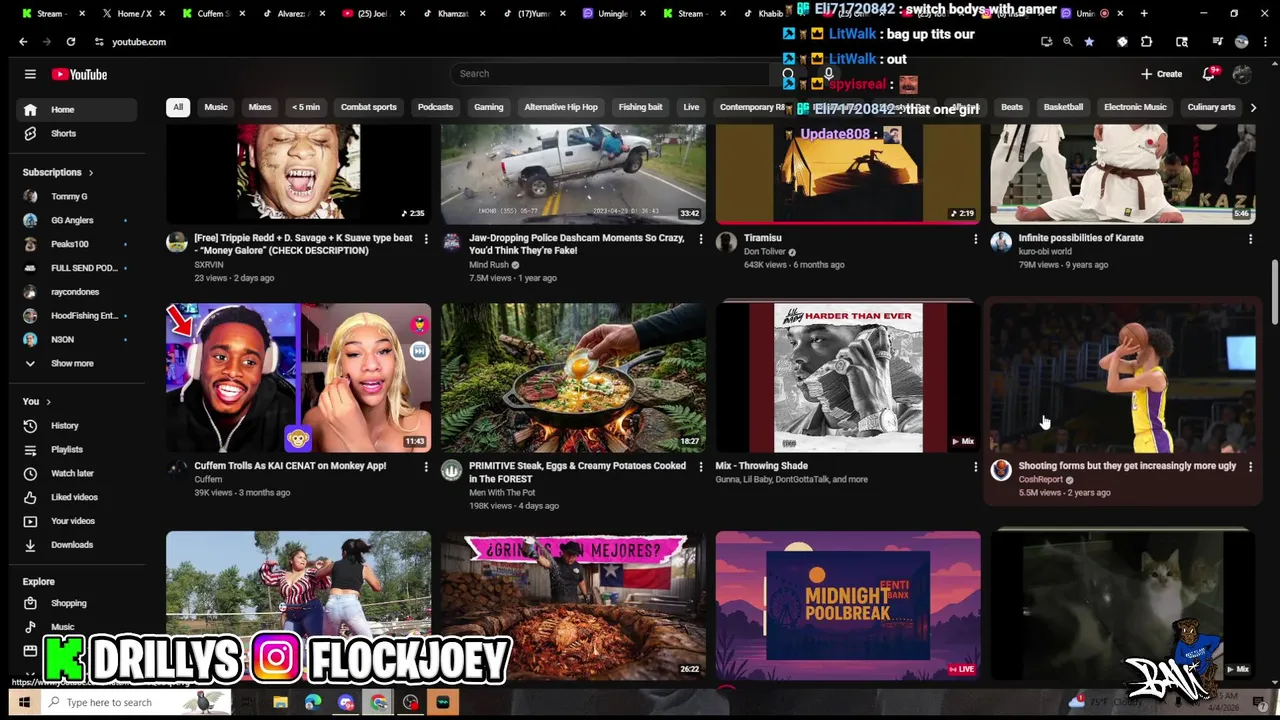Open the Cuffem Trolls as Kai Cenat thumbnail
The width and height of the screenshot is (1280, 720).
(299, 378)
